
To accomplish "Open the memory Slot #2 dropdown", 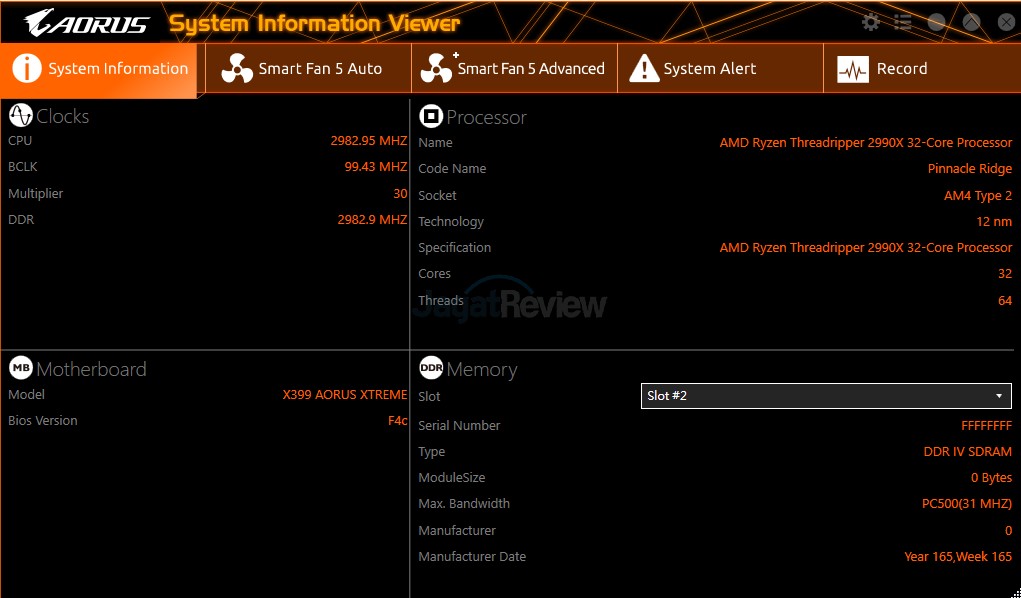I will pyautogui.click(x=825, y=396).
